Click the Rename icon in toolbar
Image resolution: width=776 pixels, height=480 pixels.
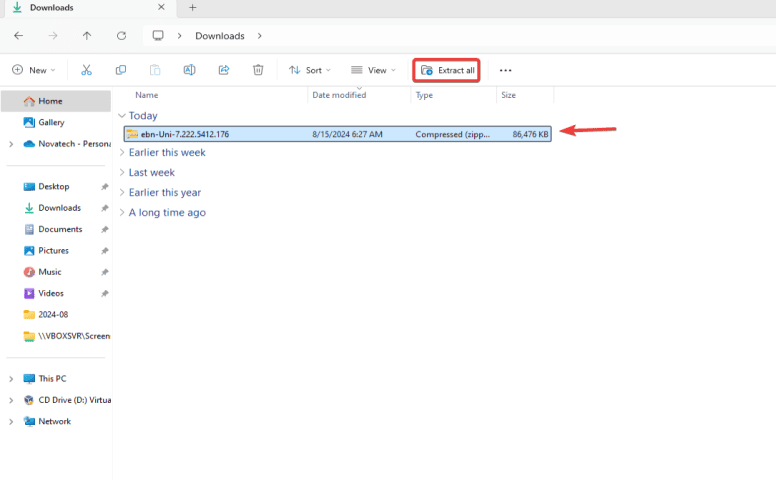click(189, 70)
